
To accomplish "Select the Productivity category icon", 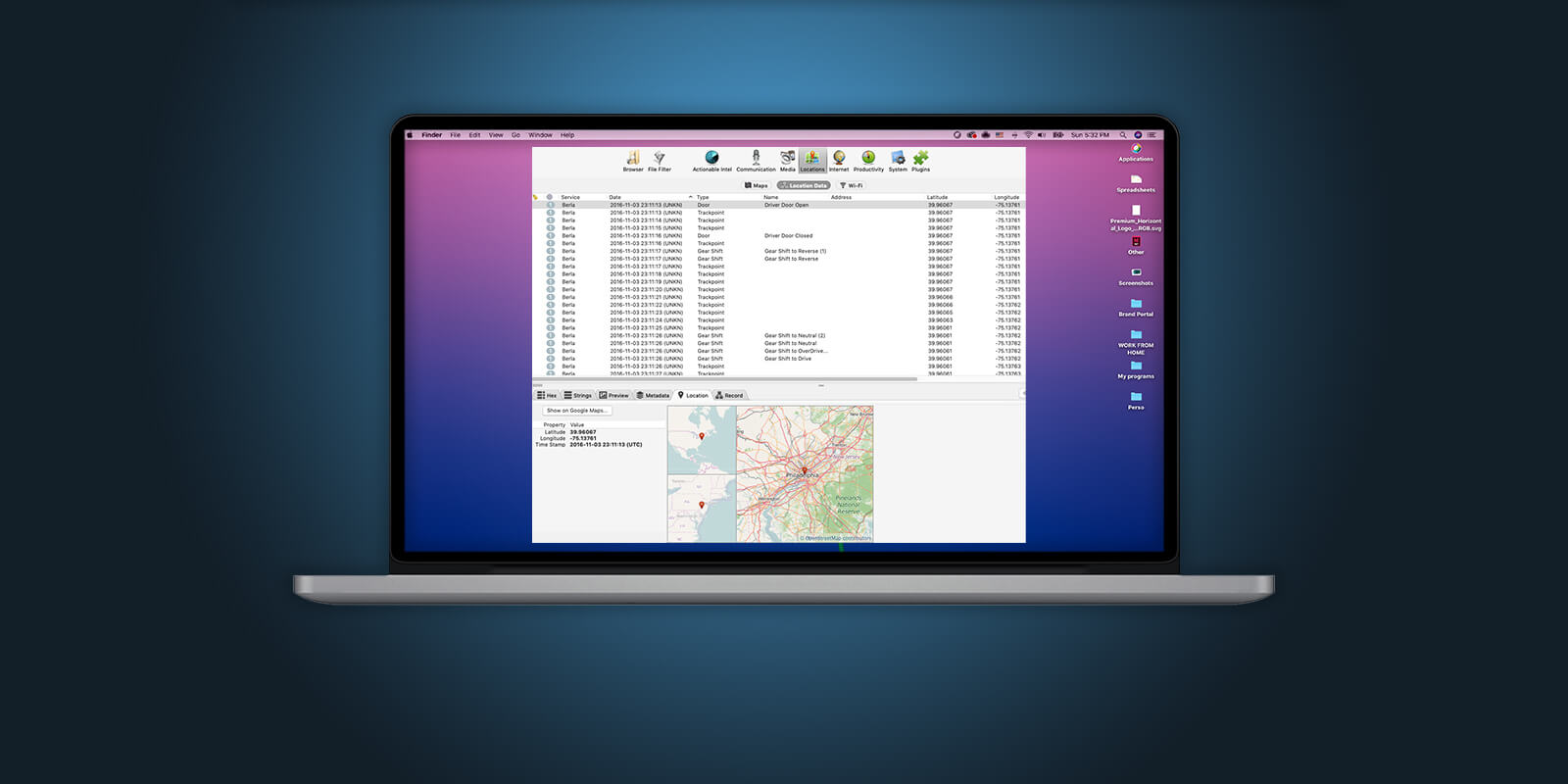I will click(x=868, y=161).
